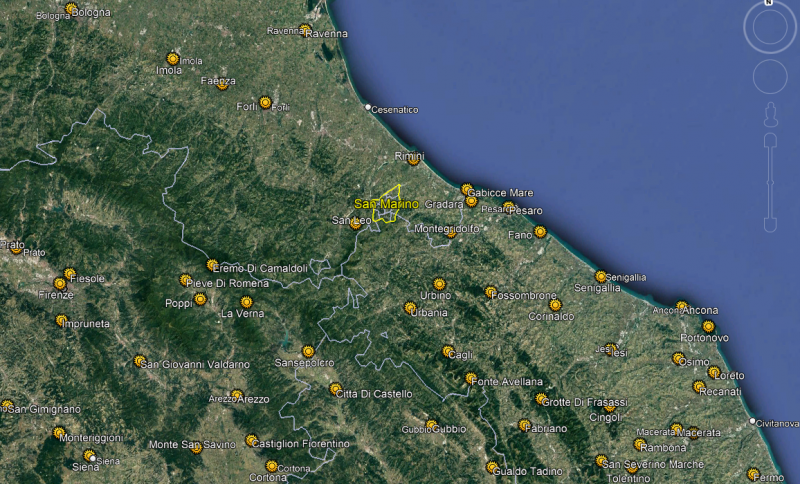The width and height of the screenshot is (800, 484).
Task: Click the San Marino yellow label
Action: (386, 204)
